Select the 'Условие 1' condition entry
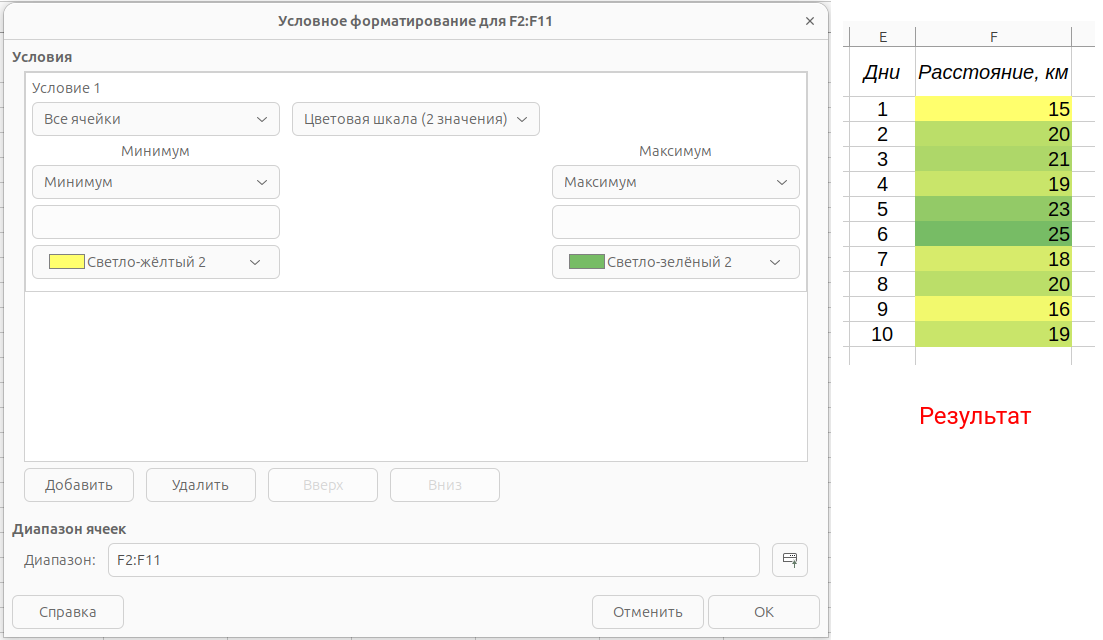Viewport: 1103px width, 640px height. pos(66,88)
